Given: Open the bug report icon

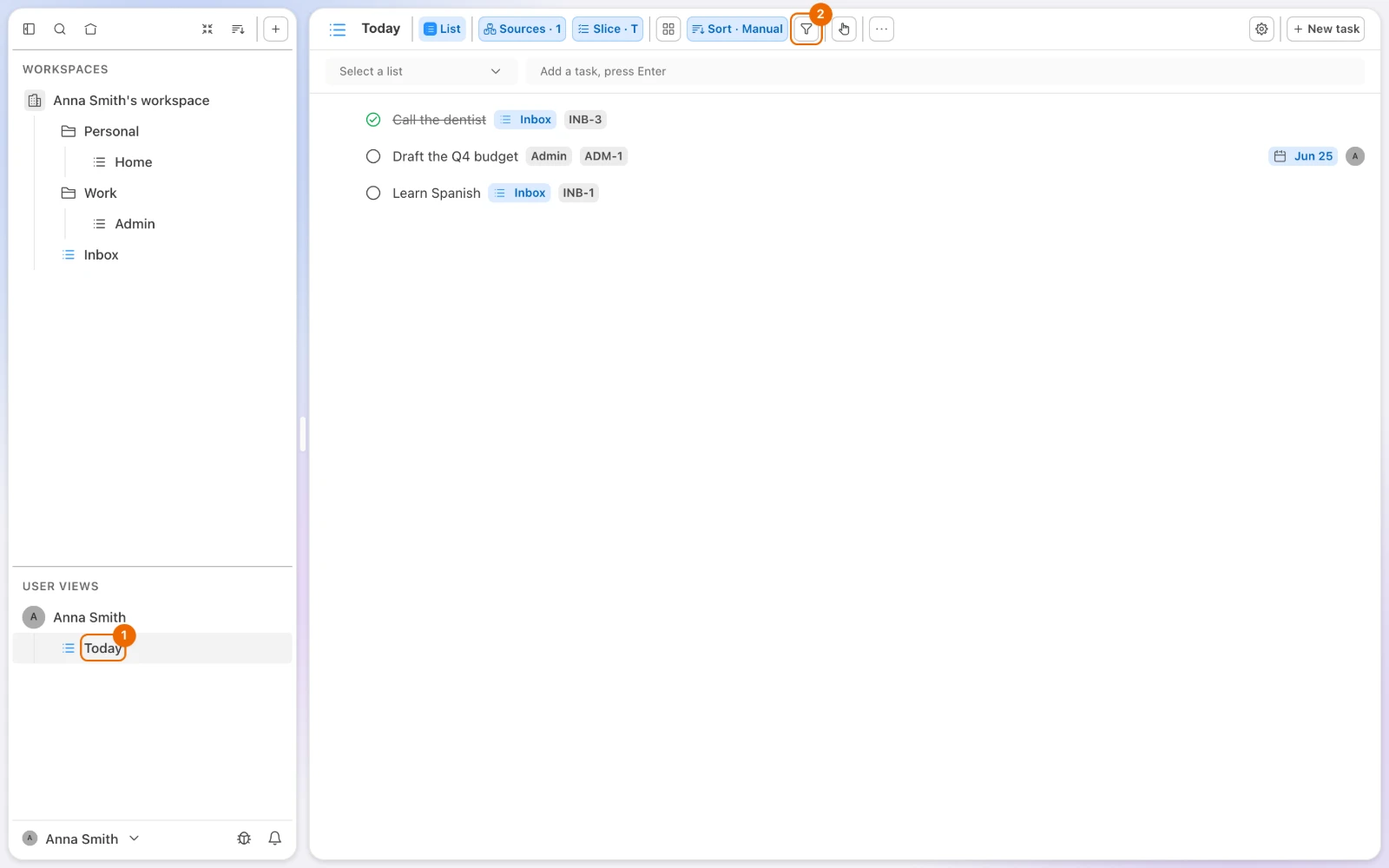Looking at the screenshot, I should click(244, 838).
